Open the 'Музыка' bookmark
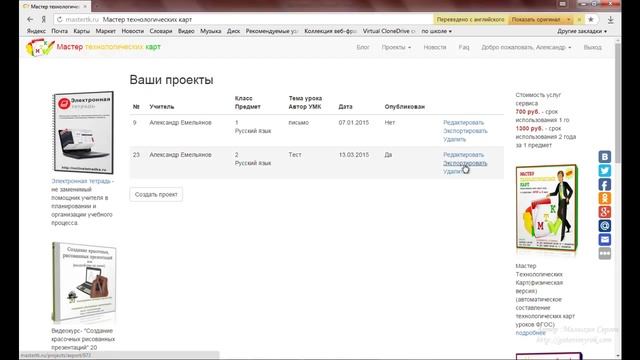 [211, 31]
